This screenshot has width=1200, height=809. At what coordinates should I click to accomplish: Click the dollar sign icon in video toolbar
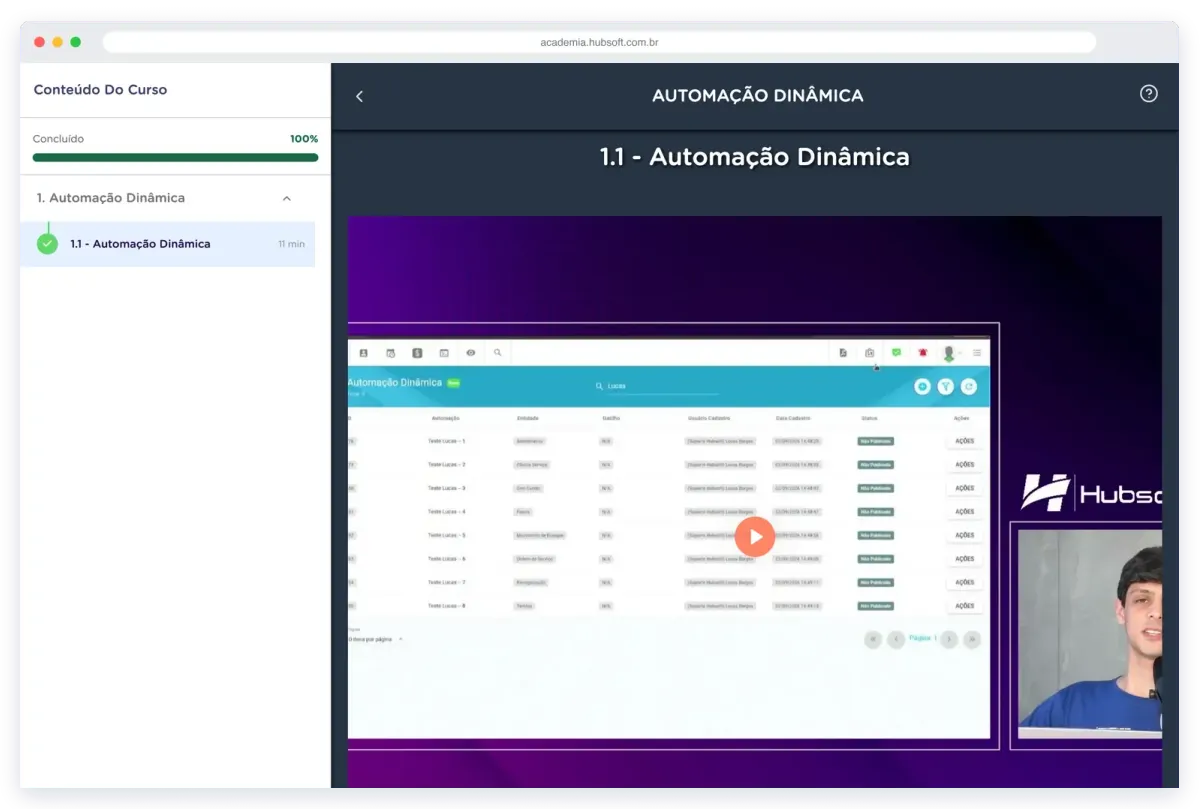click(x=417, y=353)
